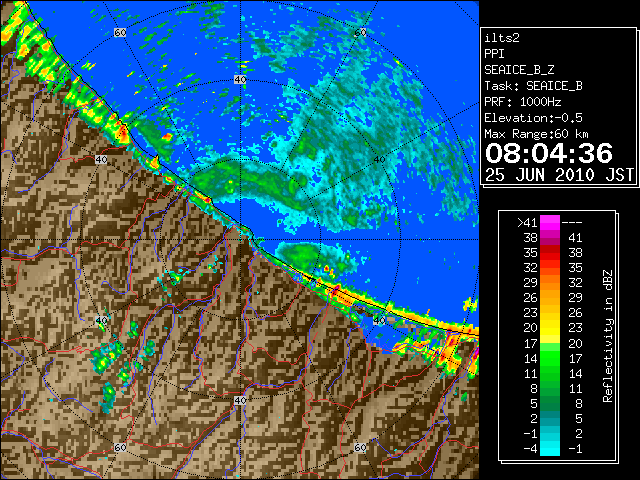640x480 pixels.
Task: Select the orange 29–32 dBZ color band
Action: click(550, 283)
